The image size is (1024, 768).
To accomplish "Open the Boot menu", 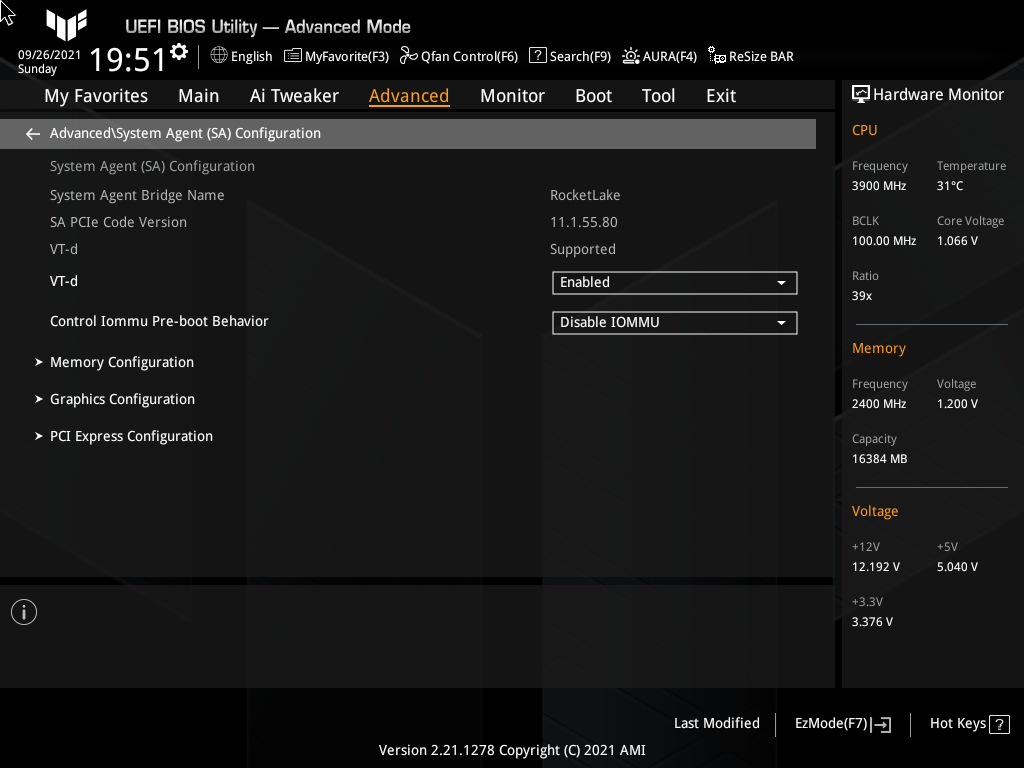I will (593, 95).
